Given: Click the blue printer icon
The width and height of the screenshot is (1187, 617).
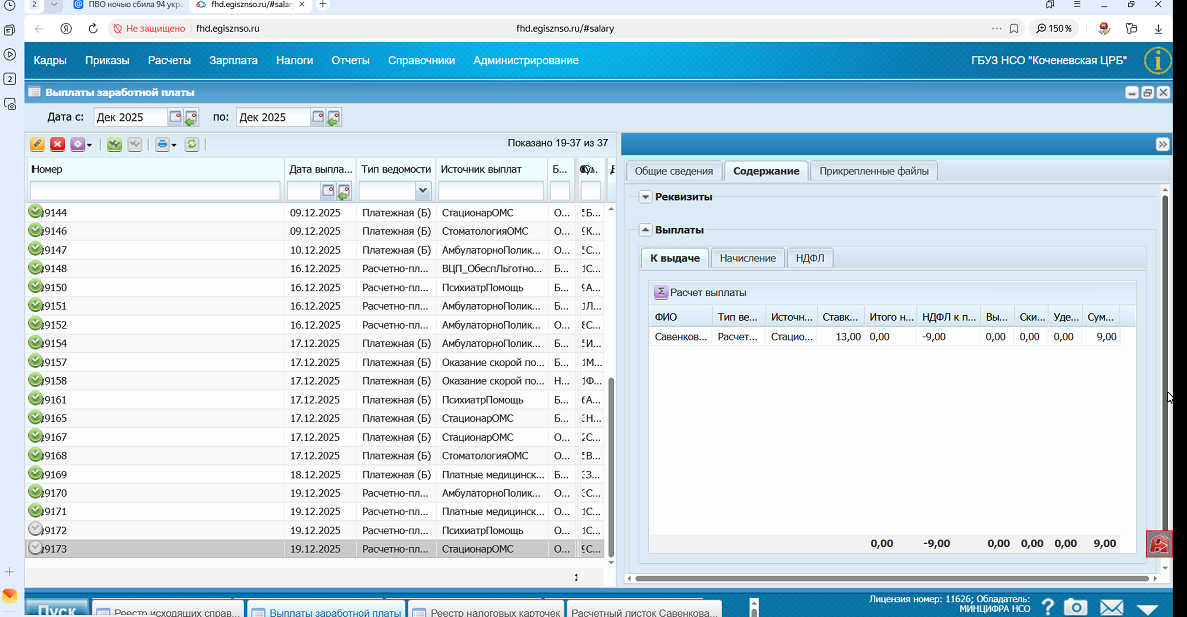Looking at the screenshot, I should coord(162,144).
